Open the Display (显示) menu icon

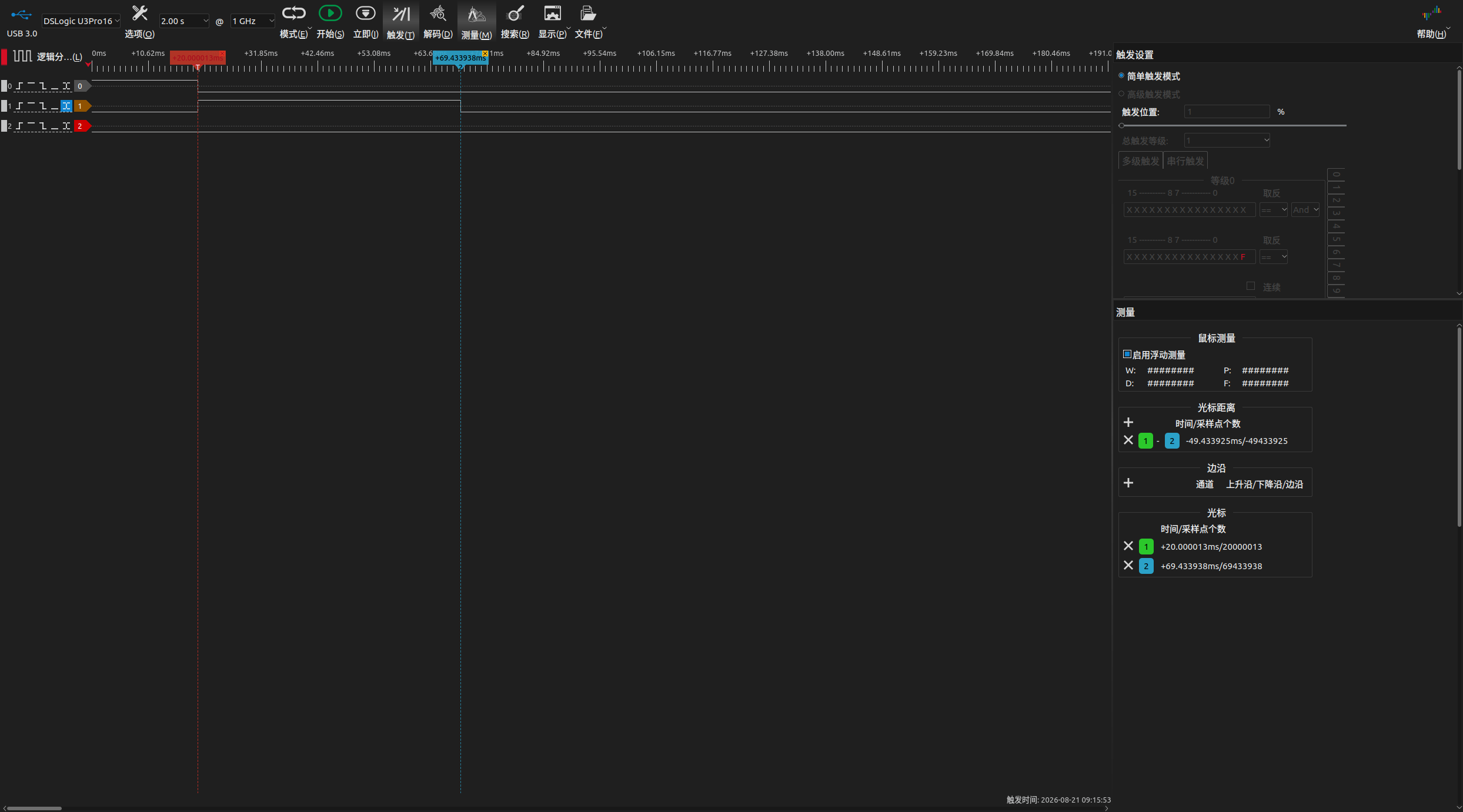pyautogui.click(x=552, y=14)
